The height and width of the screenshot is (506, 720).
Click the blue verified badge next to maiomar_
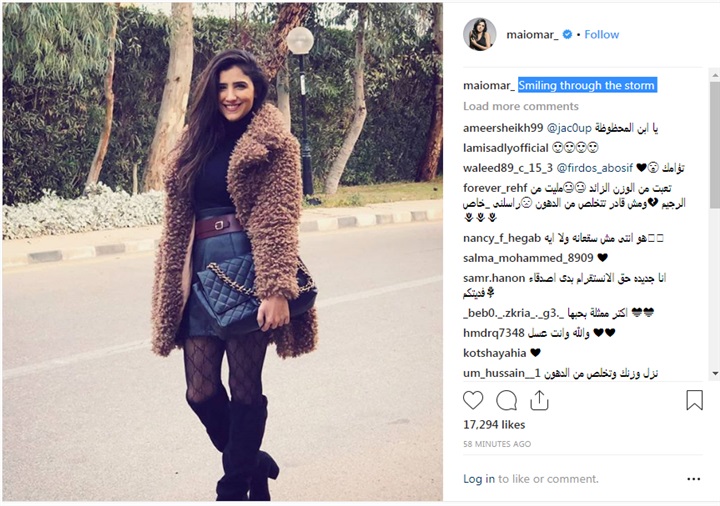click(567, 34)
